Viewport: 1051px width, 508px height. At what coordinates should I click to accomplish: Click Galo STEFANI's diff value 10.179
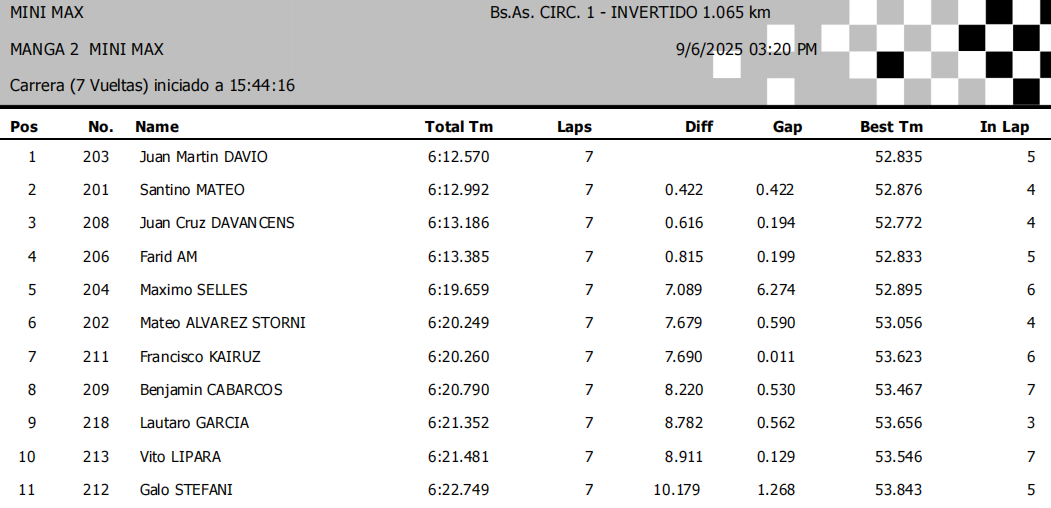point(677,490)
